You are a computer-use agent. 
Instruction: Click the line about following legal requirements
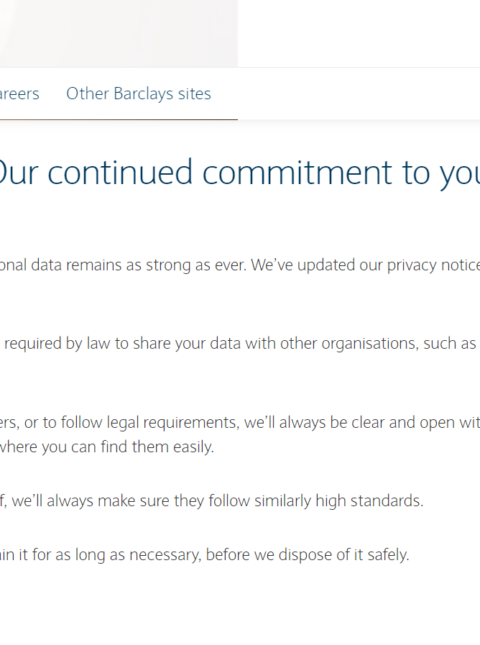pos(240,422)
